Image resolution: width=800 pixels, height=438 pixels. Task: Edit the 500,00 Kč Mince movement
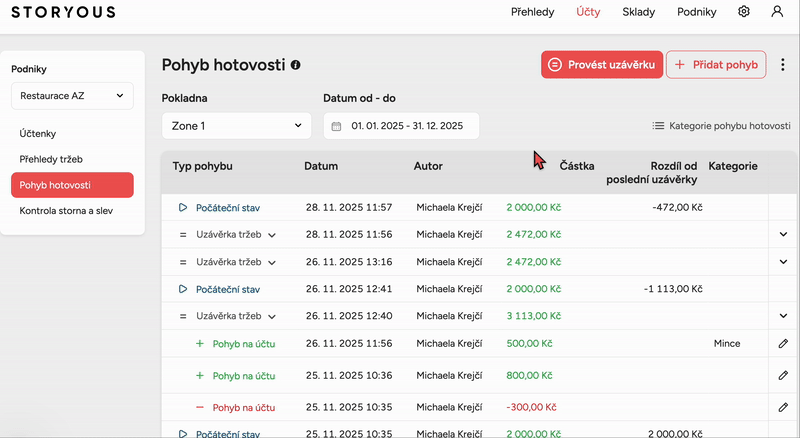[x=783, y=344]
